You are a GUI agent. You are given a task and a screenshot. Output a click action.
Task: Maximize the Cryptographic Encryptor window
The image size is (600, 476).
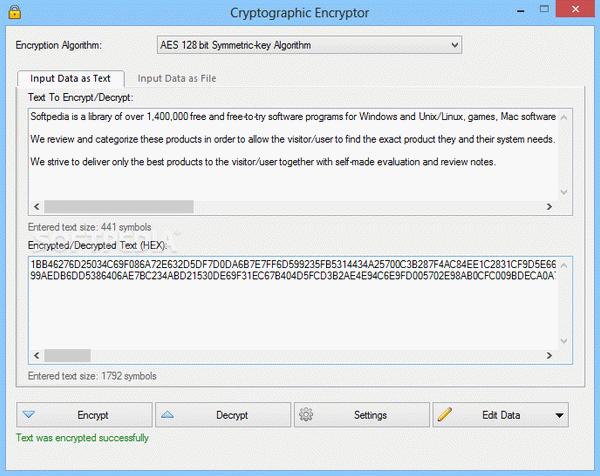point(544,9)
